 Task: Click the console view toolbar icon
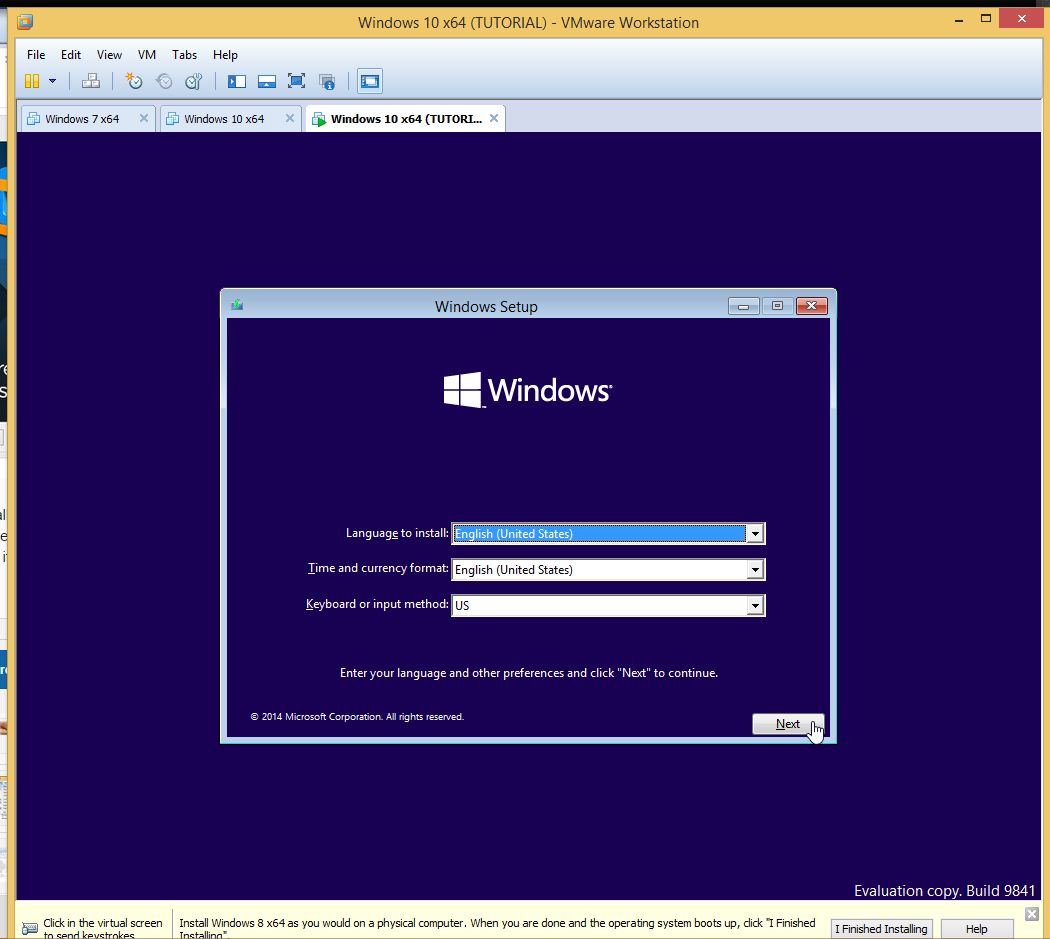click(x=370, y=82)
